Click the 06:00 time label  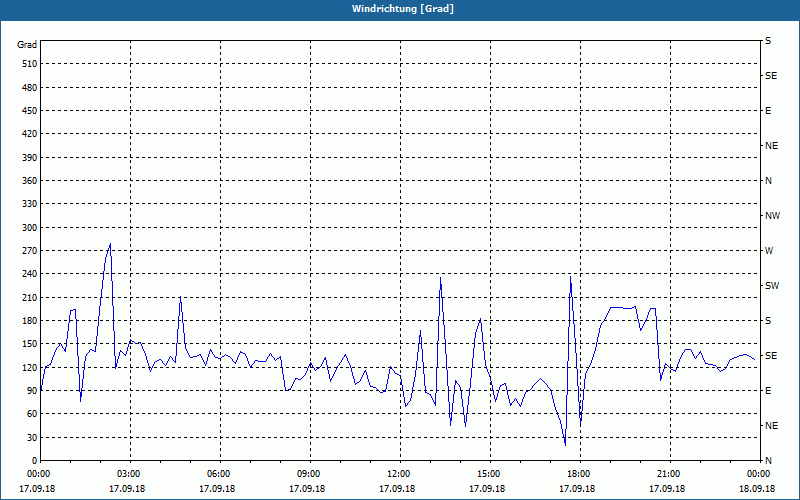(x=217, y=474)
